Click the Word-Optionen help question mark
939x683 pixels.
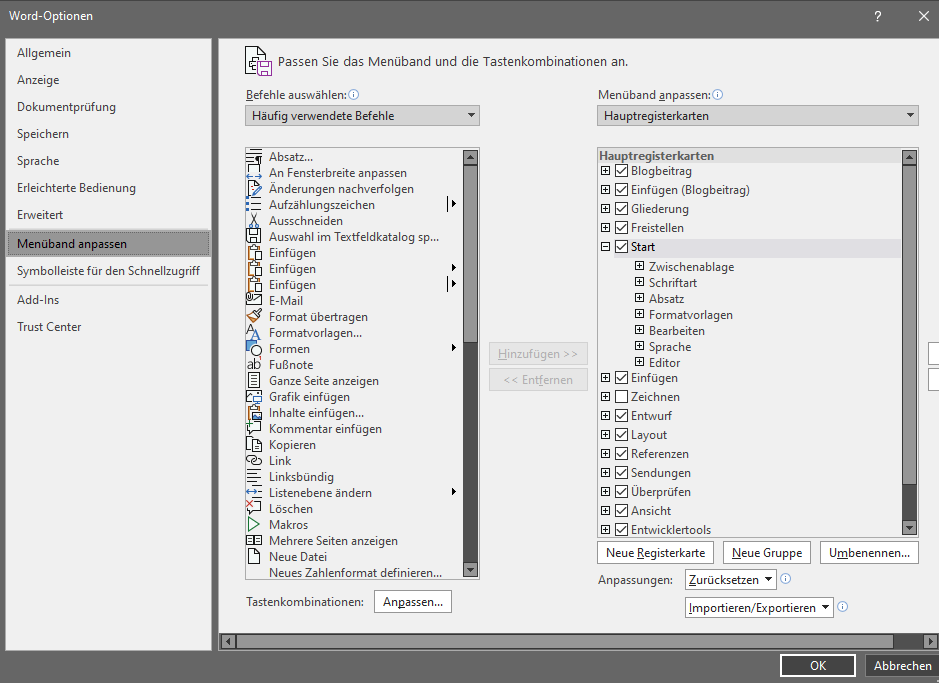click(x=877, y=16)
